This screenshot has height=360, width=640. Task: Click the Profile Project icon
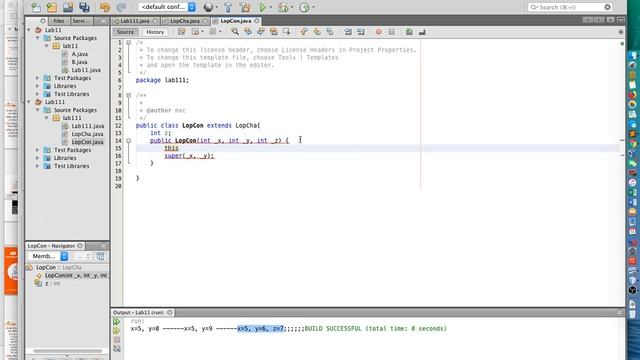tap(304, 7)
